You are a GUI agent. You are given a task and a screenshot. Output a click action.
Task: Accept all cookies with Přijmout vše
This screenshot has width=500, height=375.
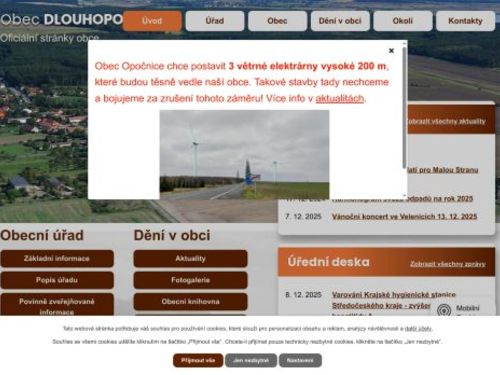(198, 360)
